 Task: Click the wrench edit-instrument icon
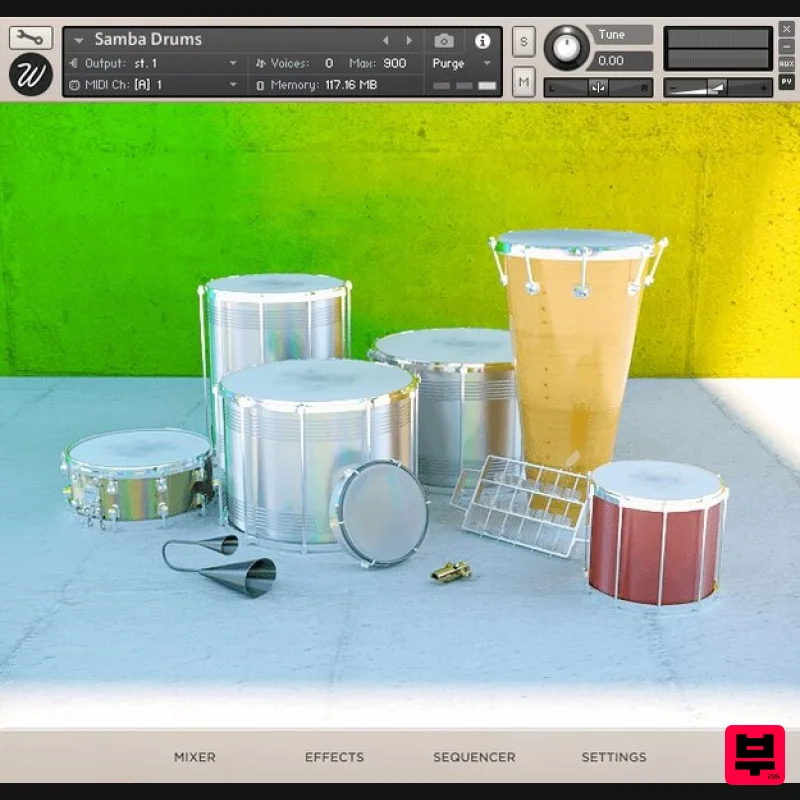pos(29,36)
